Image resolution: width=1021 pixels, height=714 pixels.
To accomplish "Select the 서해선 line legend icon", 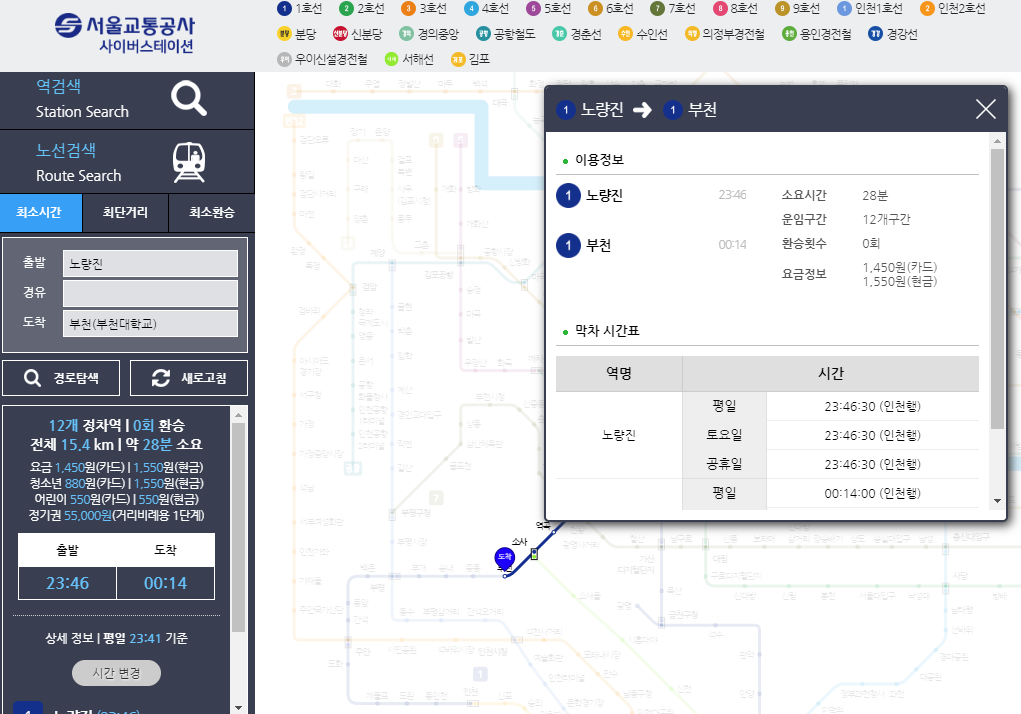I will pyautogui.click(x=391, y=59).
